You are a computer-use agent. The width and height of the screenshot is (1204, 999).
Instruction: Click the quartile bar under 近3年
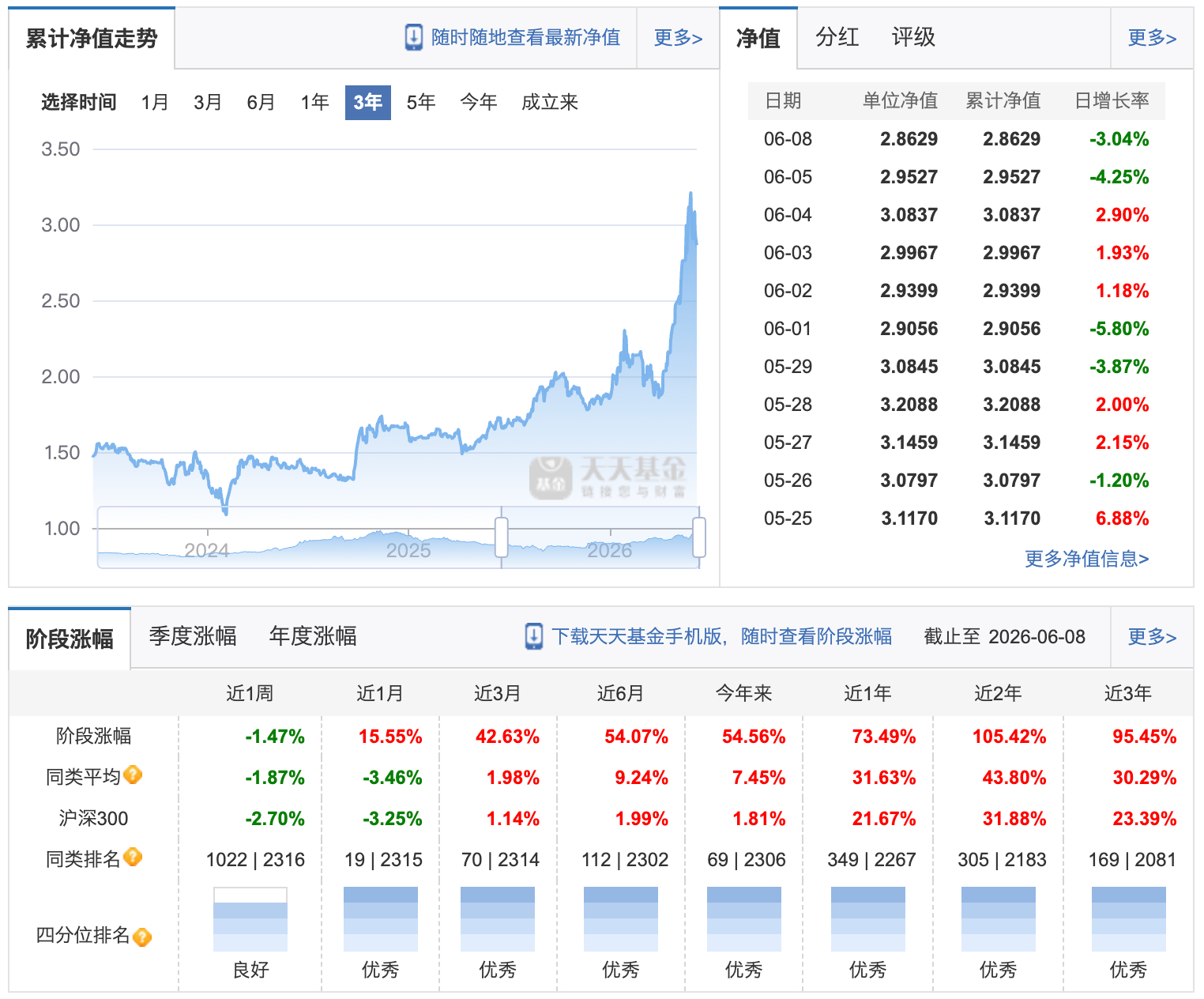pyautogui.click(x=1129, y=919)
